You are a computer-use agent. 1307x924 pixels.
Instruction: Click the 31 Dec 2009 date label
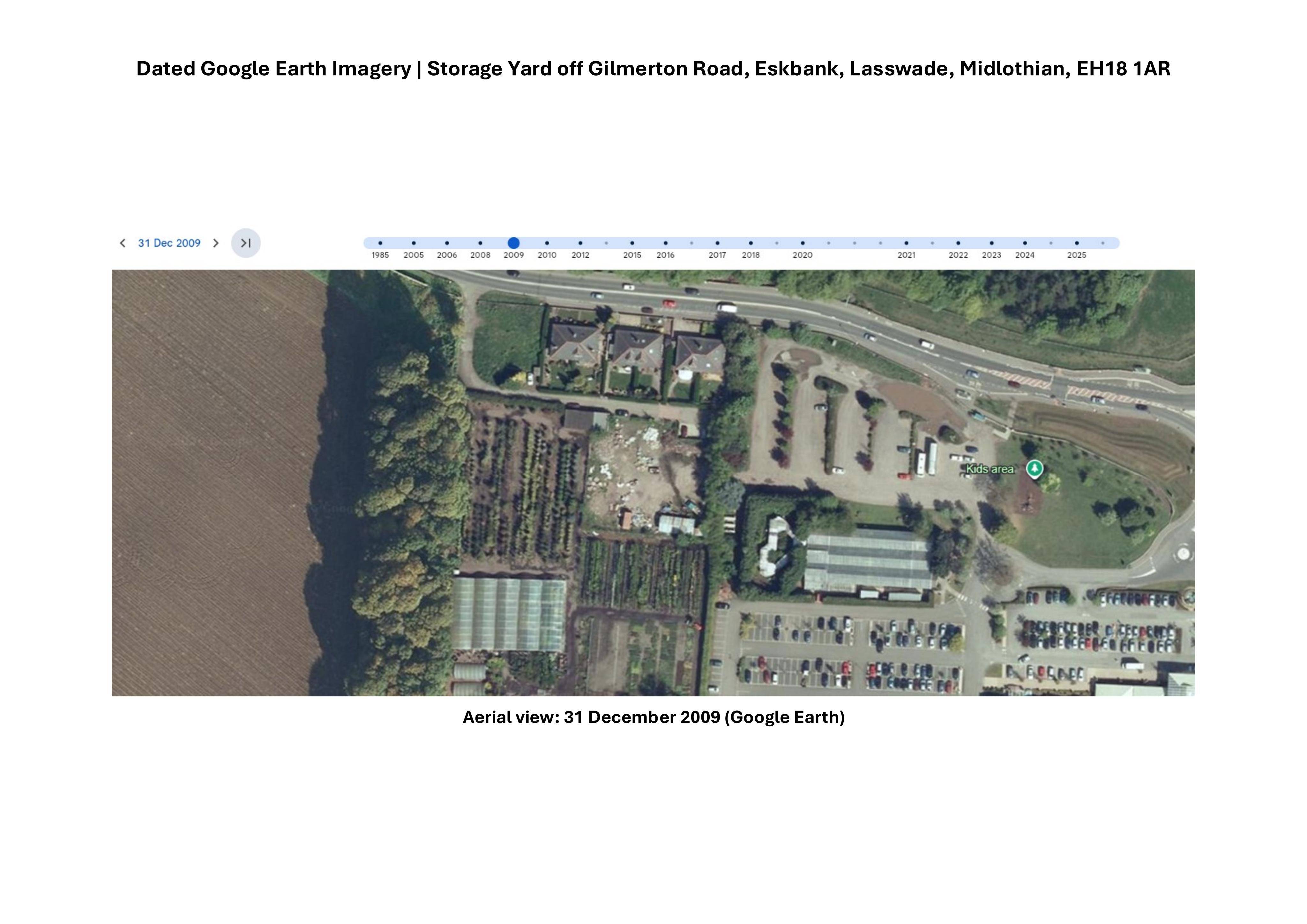click(169, 243)
